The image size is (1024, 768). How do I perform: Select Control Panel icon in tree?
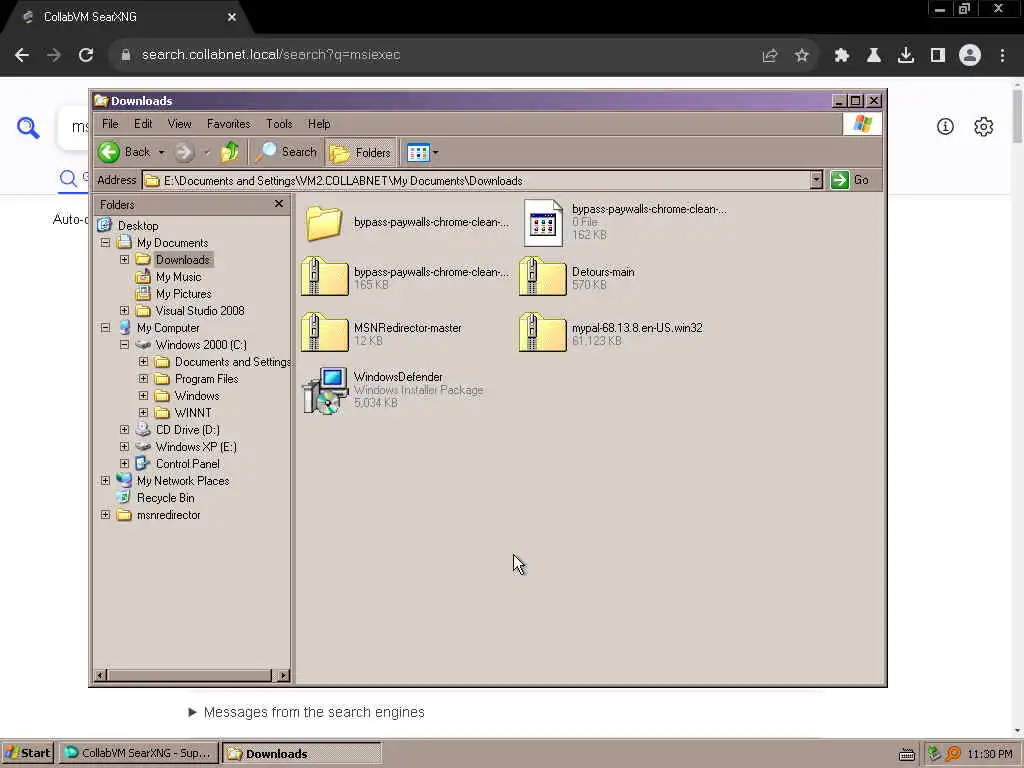point(143,464)
